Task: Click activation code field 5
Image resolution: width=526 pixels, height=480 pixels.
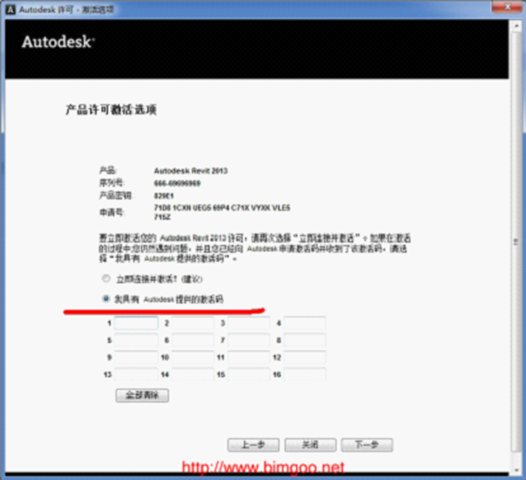Action: click(136, 340)
